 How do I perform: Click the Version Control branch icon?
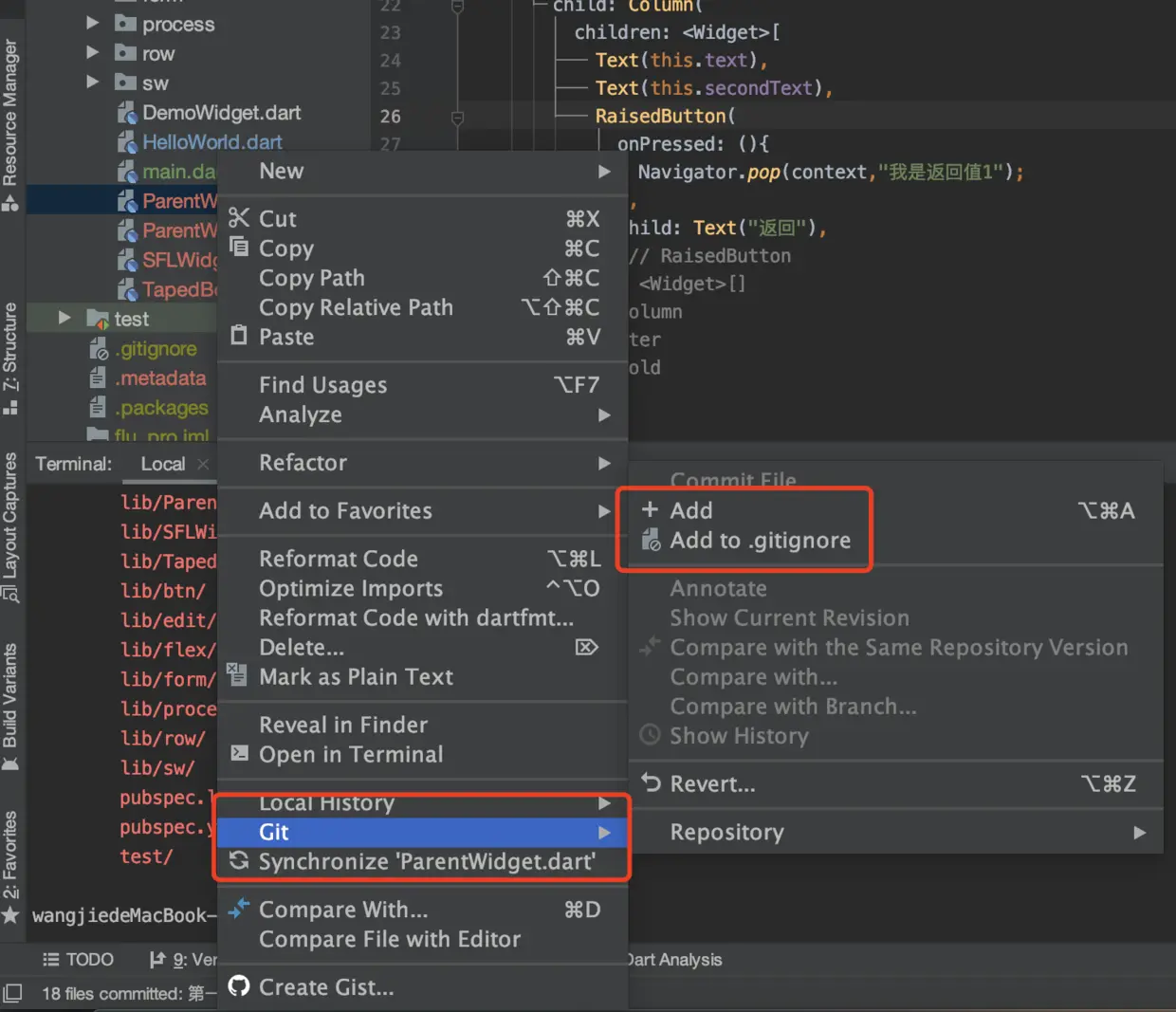tap(157, 959)
